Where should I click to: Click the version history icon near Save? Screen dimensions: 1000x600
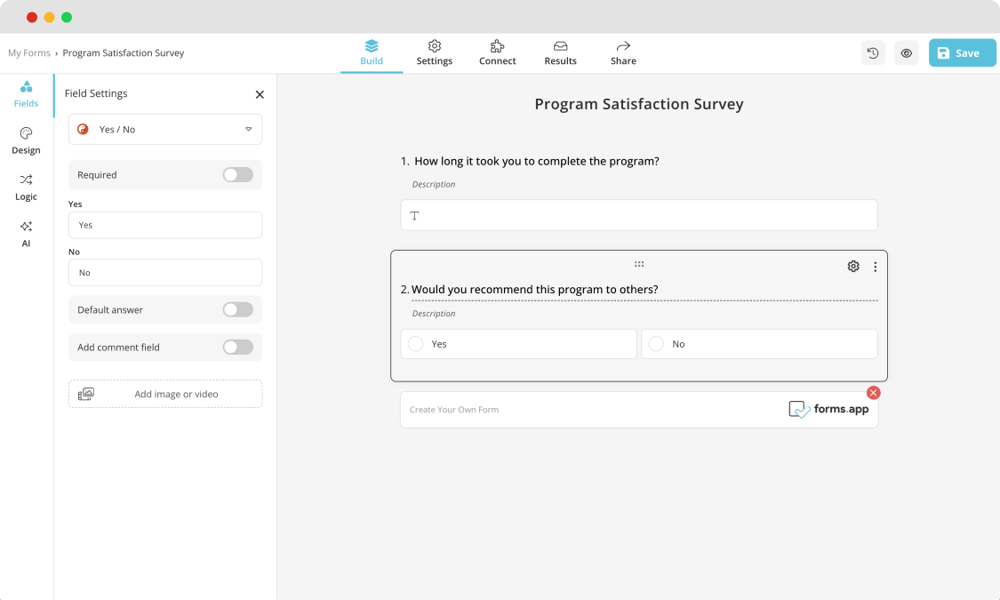tap(872, 52)
